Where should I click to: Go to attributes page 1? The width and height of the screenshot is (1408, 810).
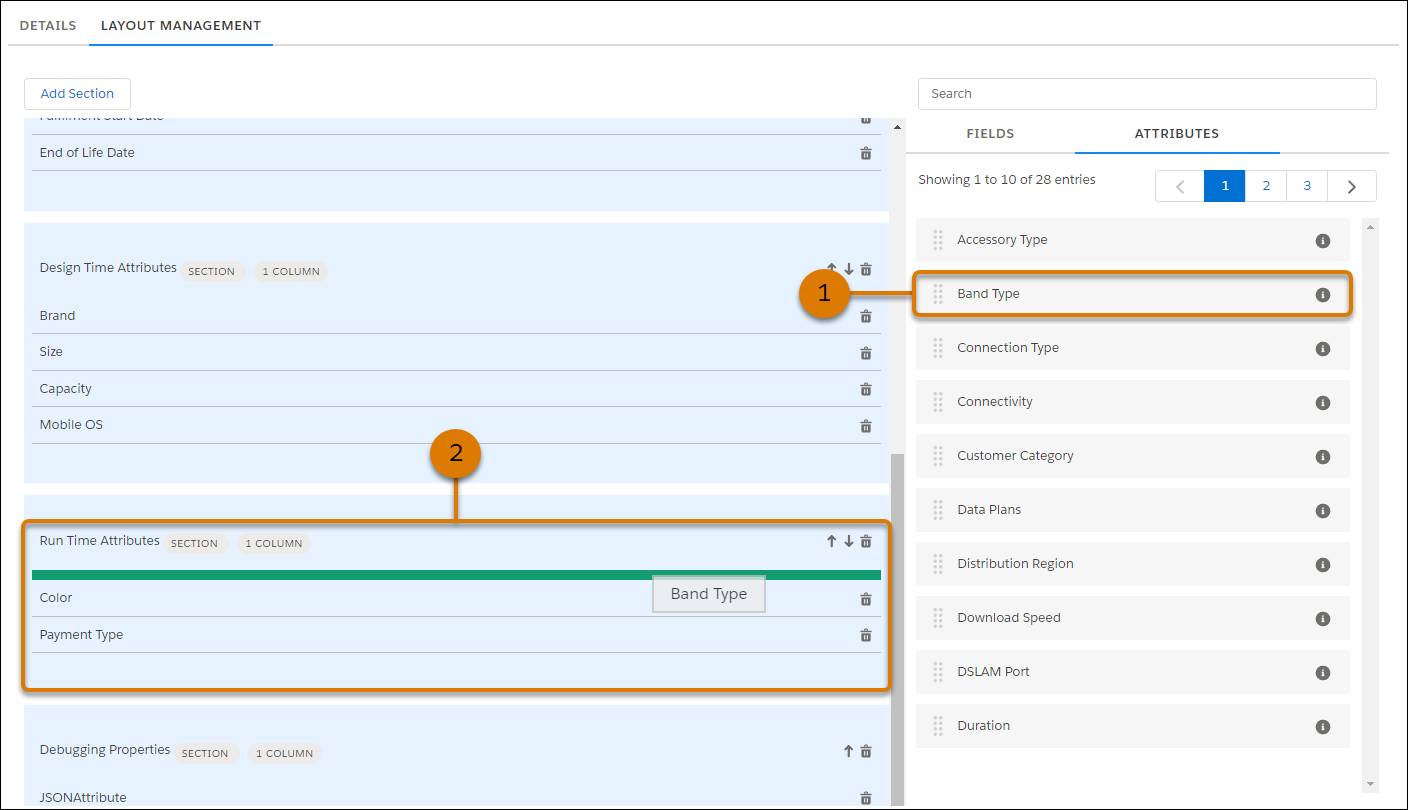1225,186
